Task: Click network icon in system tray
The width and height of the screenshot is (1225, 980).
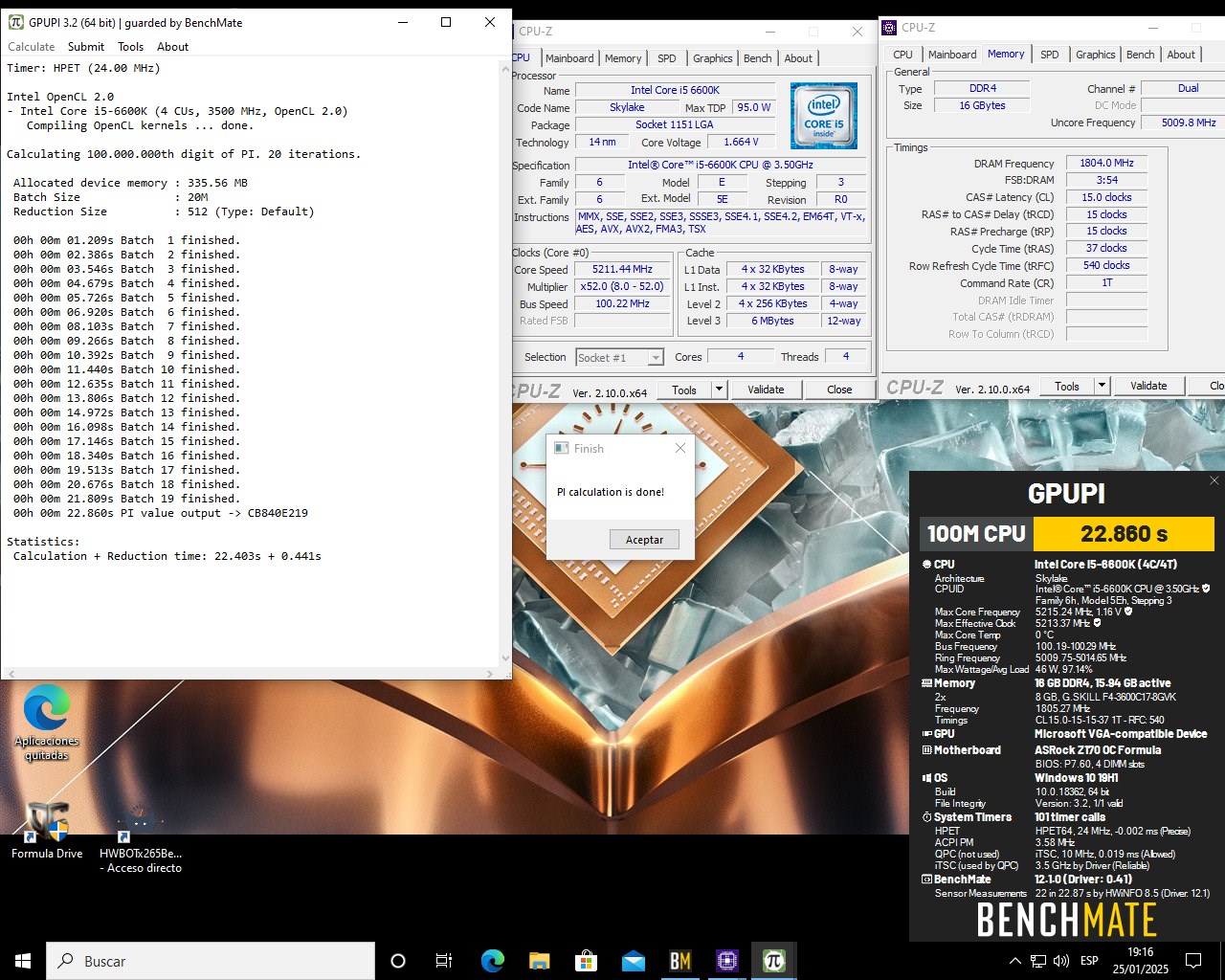Action: (1039, 961)
